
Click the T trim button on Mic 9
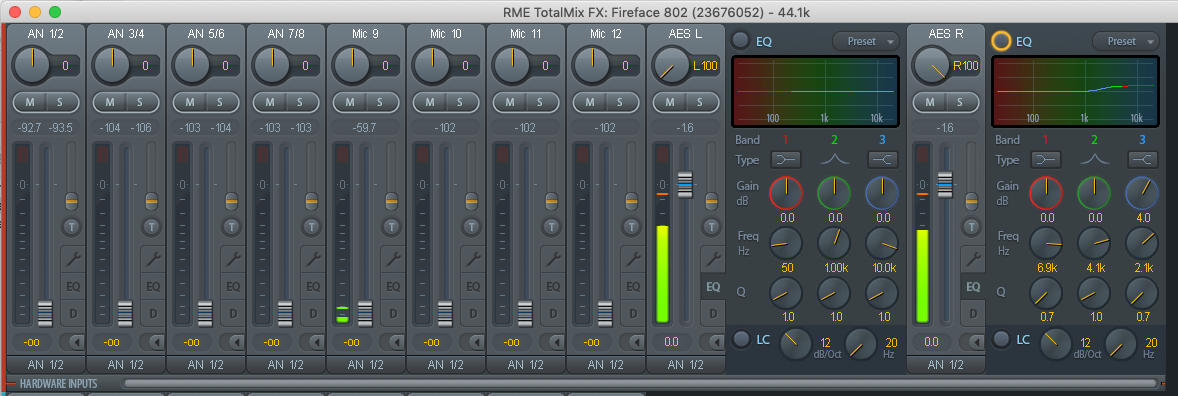391,226
